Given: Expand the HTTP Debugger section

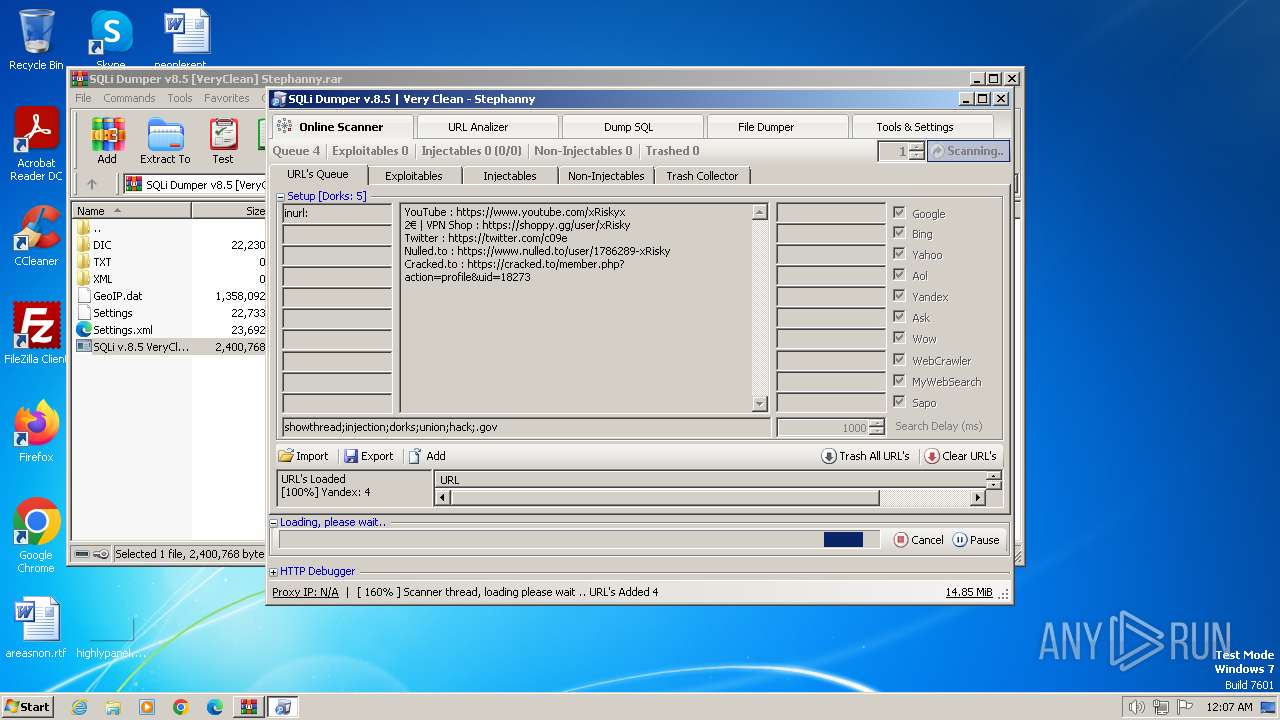Looking at the screenshot, I should (274, 572).
